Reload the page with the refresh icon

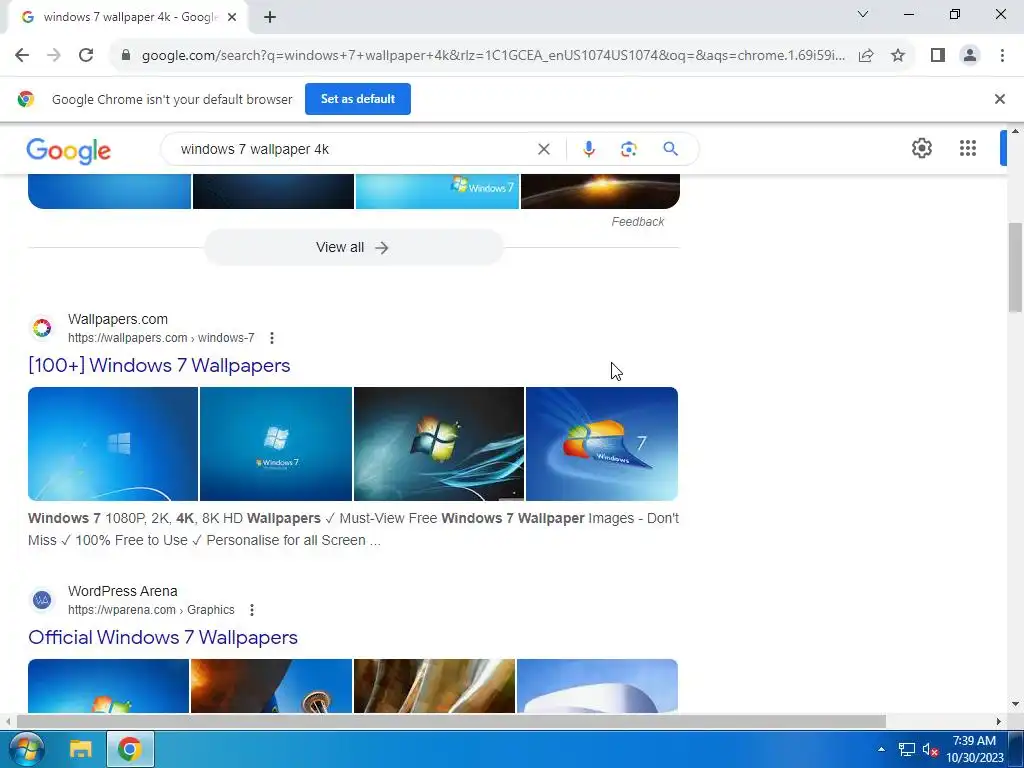(86, 56)
